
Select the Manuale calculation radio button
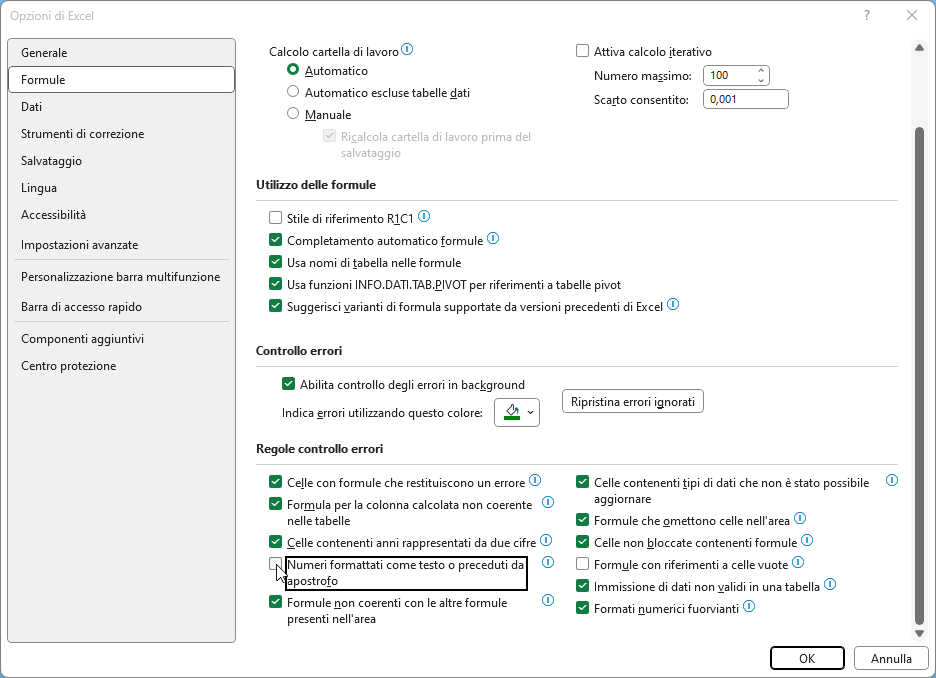coord(293,113)
